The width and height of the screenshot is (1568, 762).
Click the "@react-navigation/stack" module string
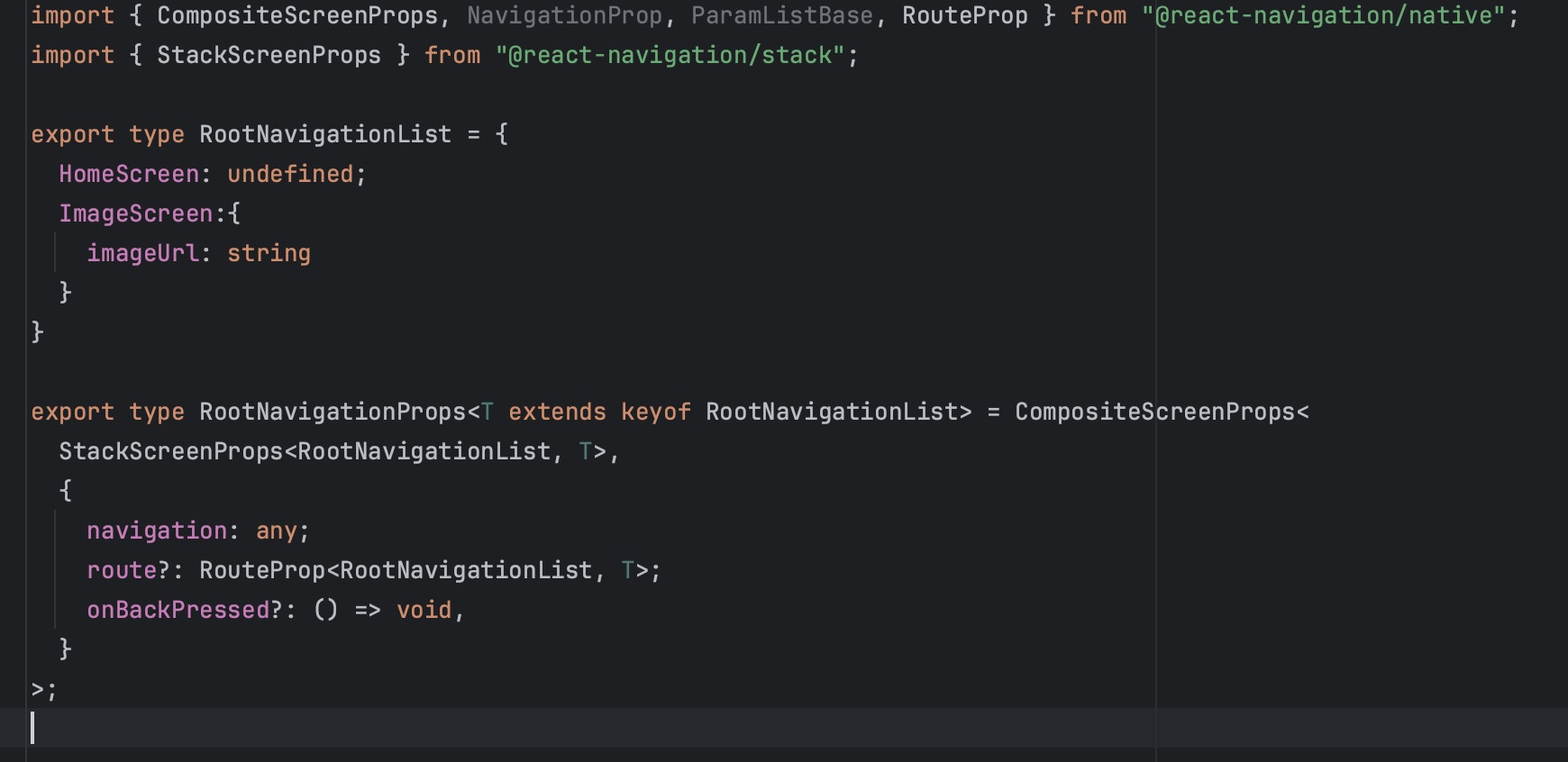[670, 55]
